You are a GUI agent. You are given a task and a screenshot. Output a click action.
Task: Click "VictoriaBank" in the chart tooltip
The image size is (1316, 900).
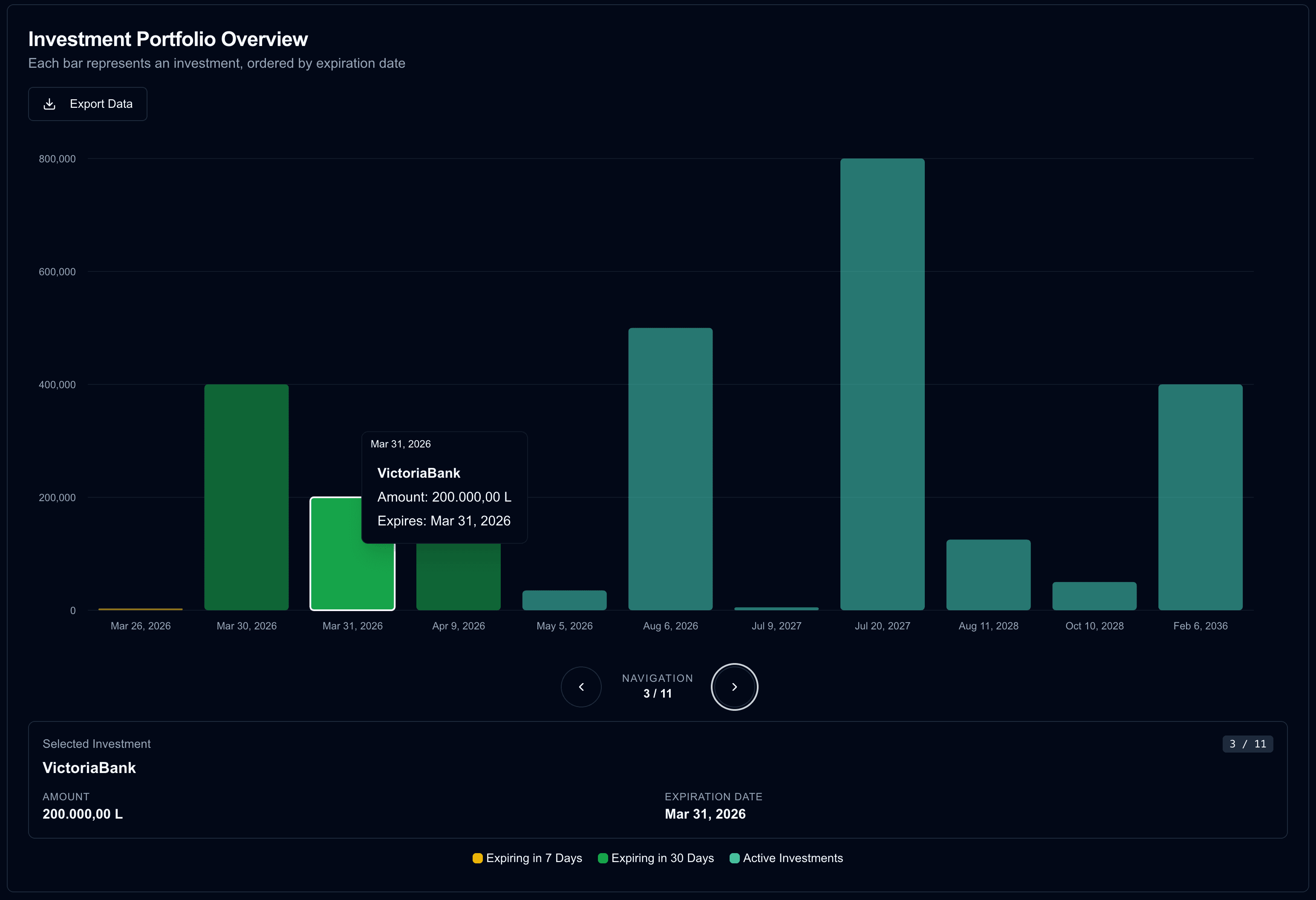click(x=418, y=473)
